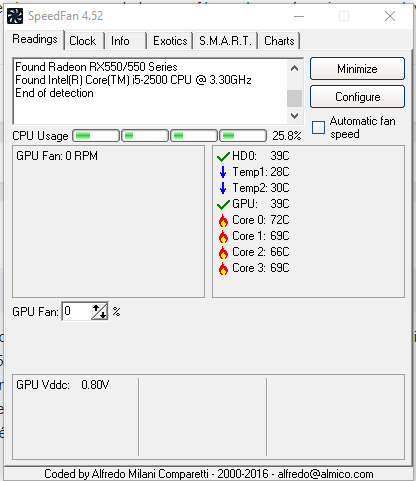
Task: Click the blue down arrow beside Temp2
Action: (223, 188)
